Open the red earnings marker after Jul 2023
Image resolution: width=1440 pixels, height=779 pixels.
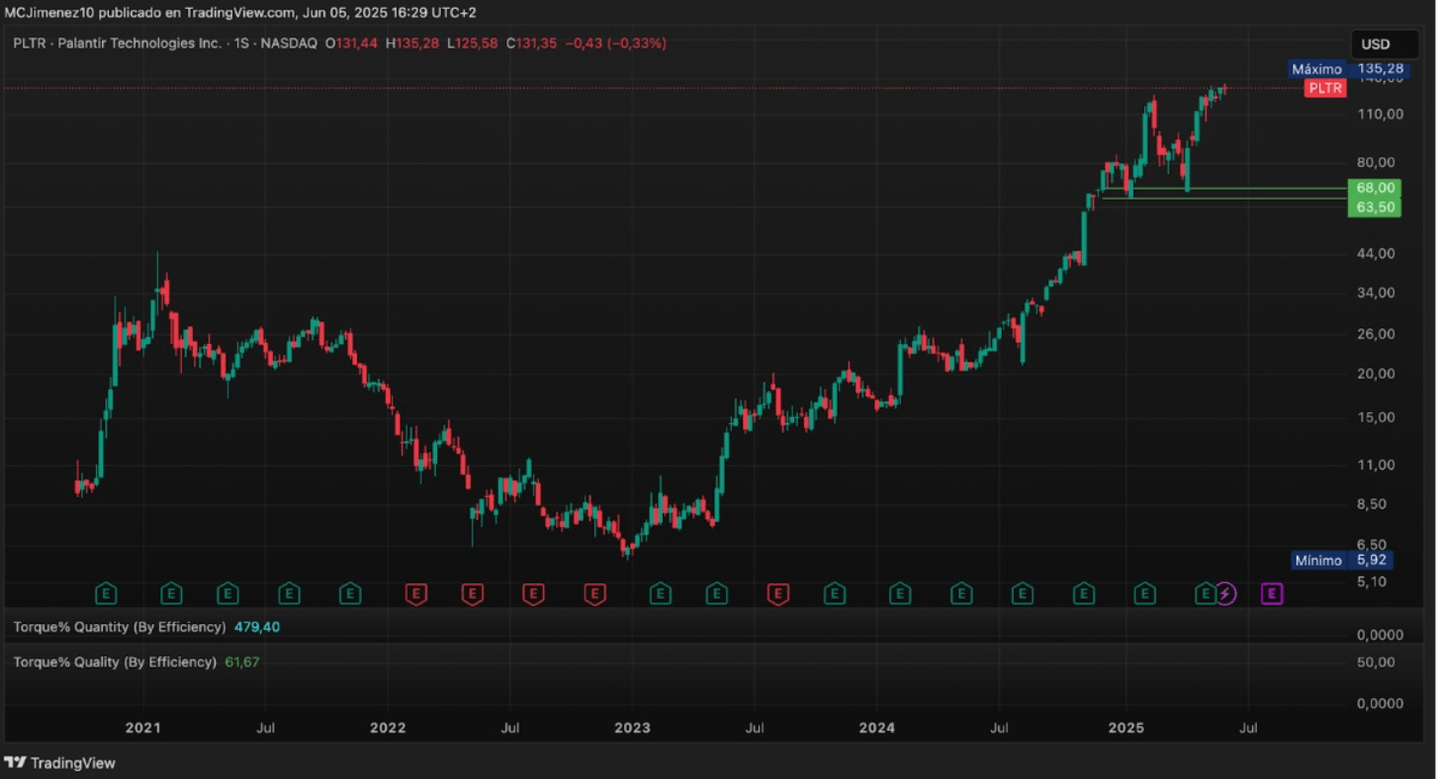pos(778,595)
